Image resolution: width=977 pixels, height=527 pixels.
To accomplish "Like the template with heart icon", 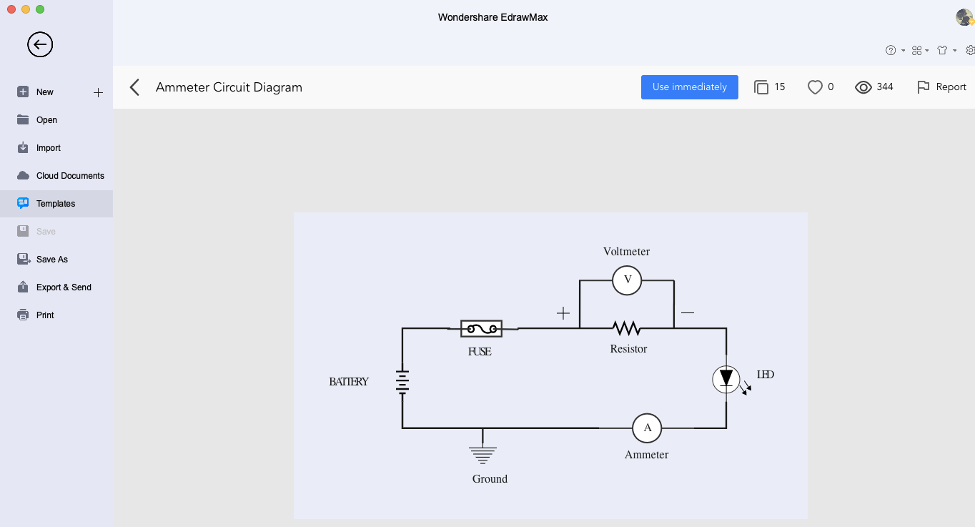I will 814,87.
